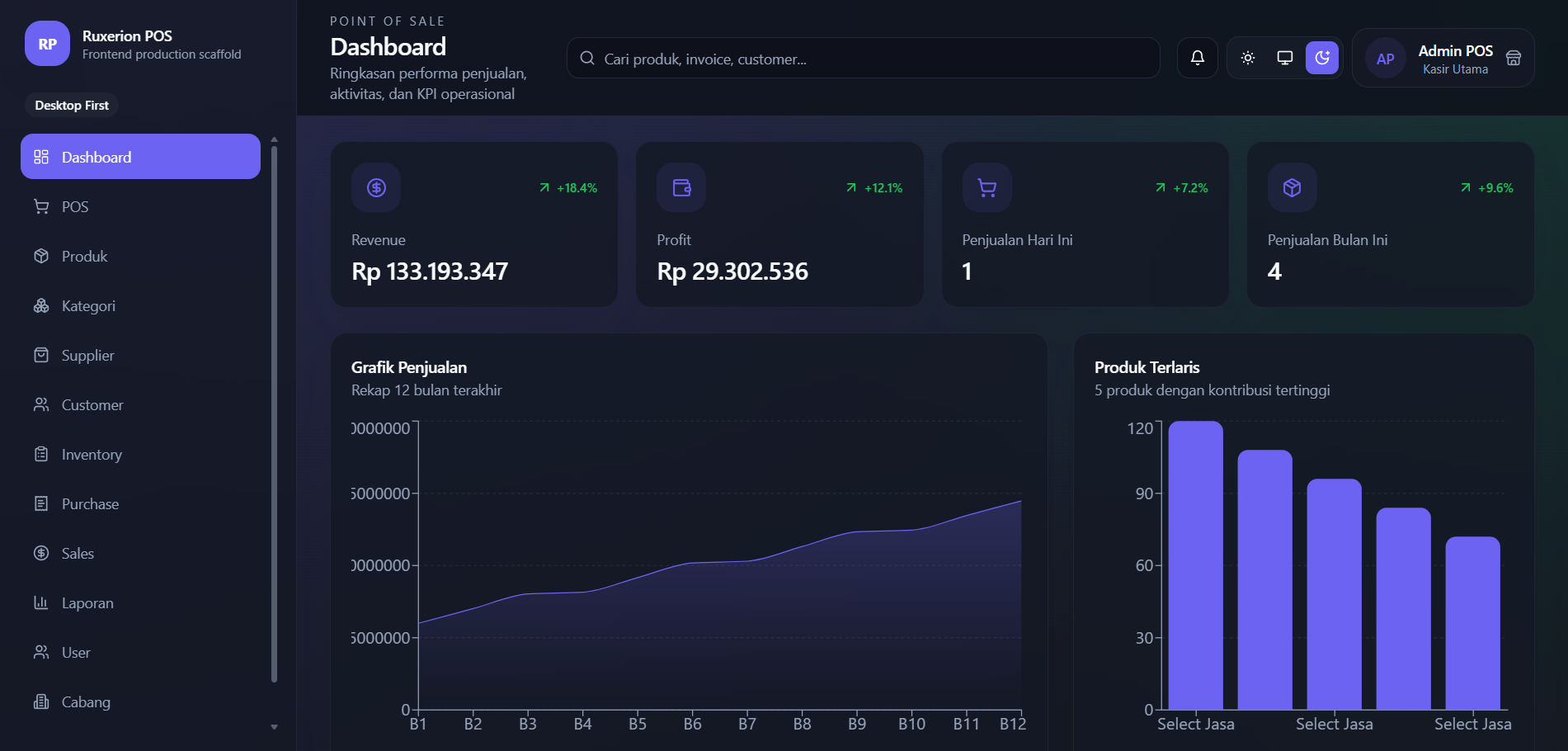This screenshot has height=751, width=1568.
Task: Click the RP logo in the sidebar
Action: [48, 44]
